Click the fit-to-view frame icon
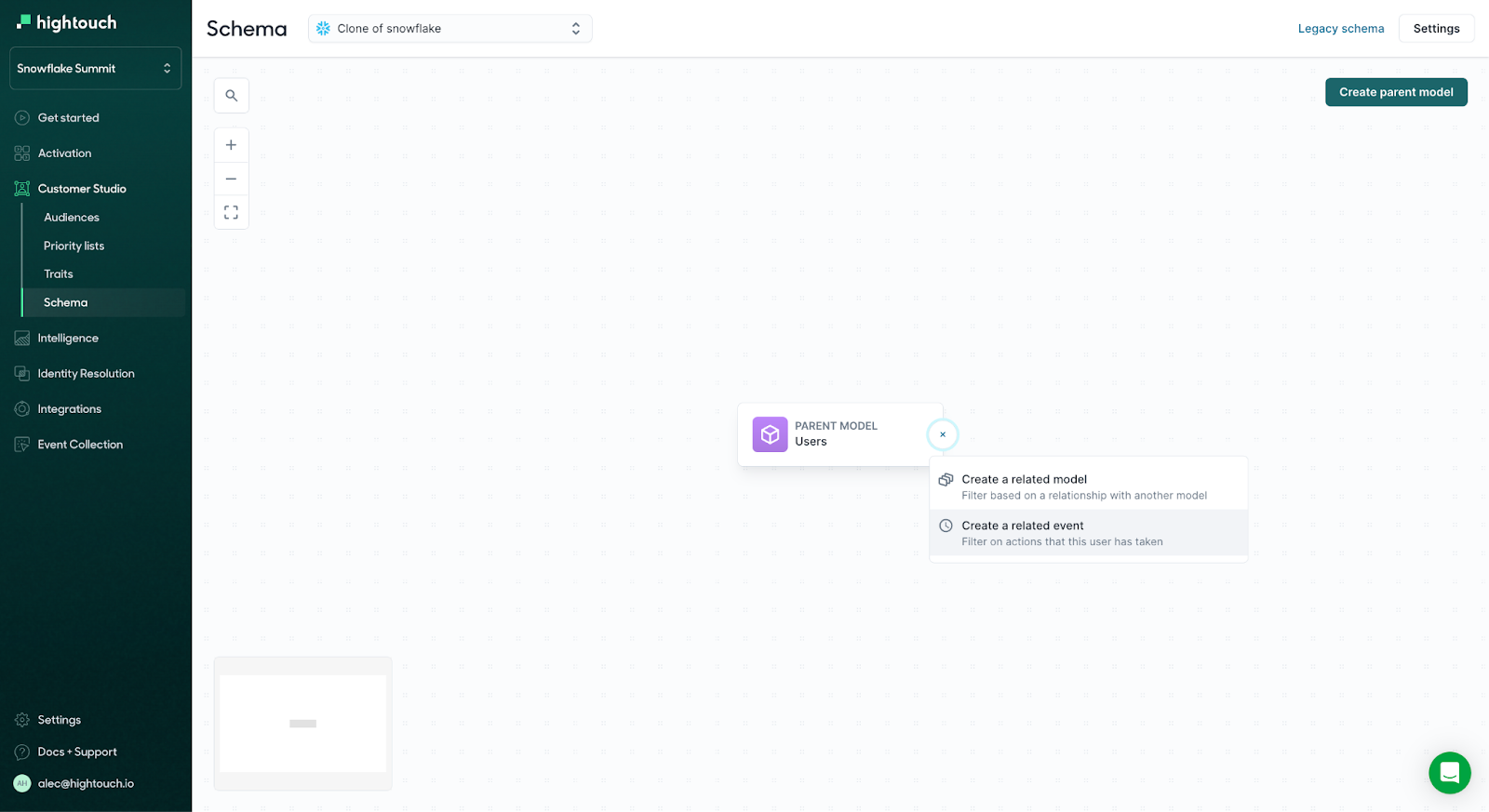Image resolution: width=1489 pixels, height=812 pixels. tap(231, 213)
